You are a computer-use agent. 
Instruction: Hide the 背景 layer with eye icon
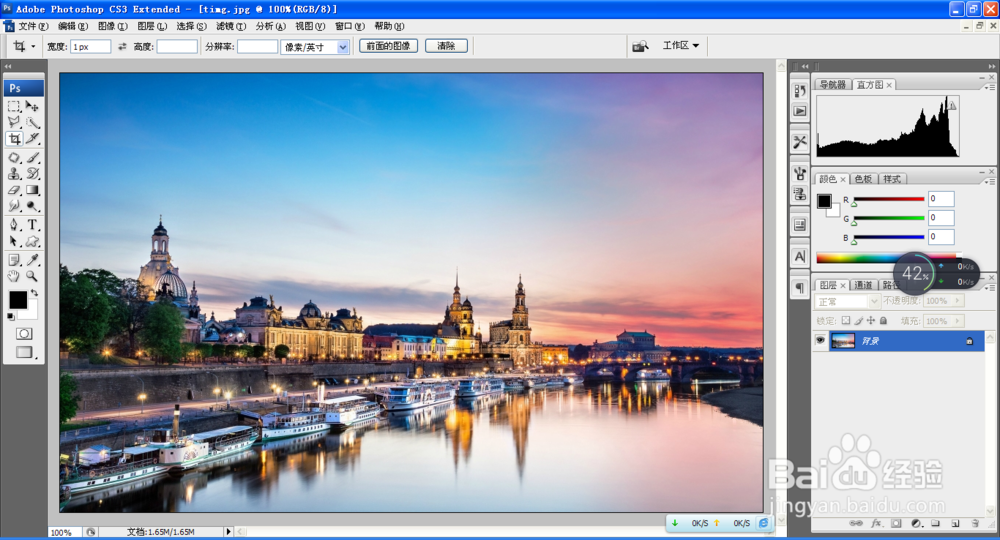pos(820,340)
